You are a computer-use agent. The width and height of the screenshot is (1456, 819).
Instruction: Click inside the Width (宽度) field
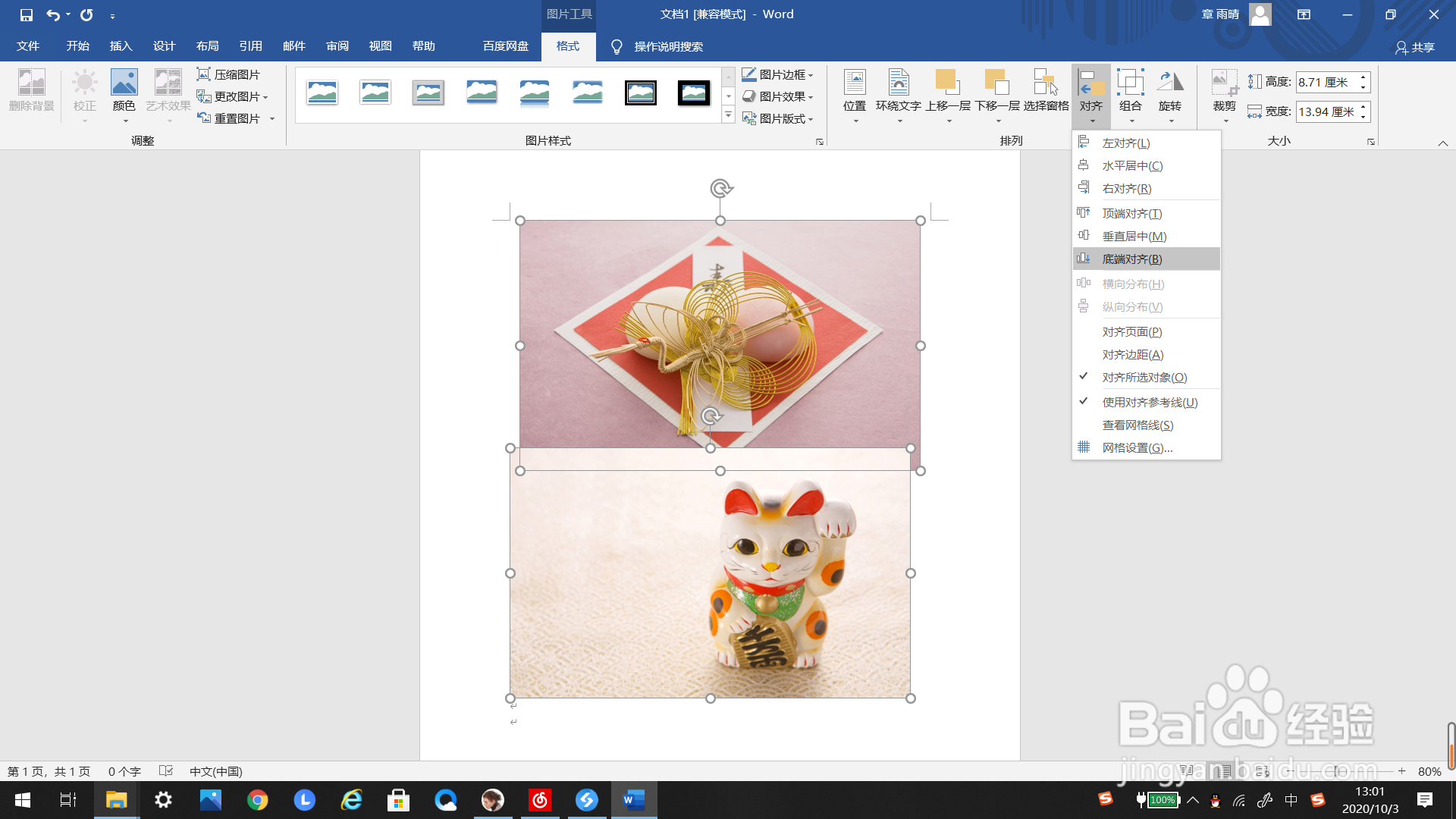1326,111
